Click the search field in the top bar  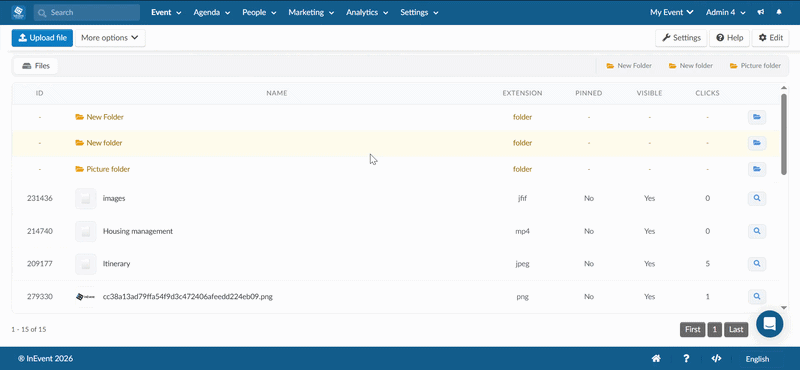(87, 12)
